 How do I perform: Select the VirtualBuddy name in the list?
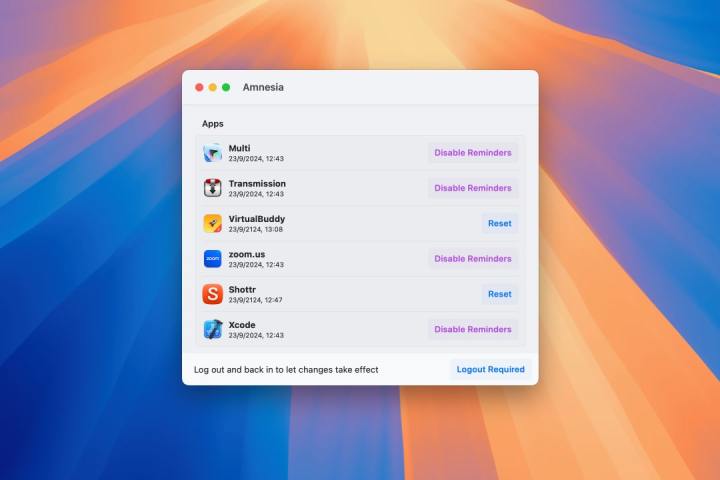point(257,218)
